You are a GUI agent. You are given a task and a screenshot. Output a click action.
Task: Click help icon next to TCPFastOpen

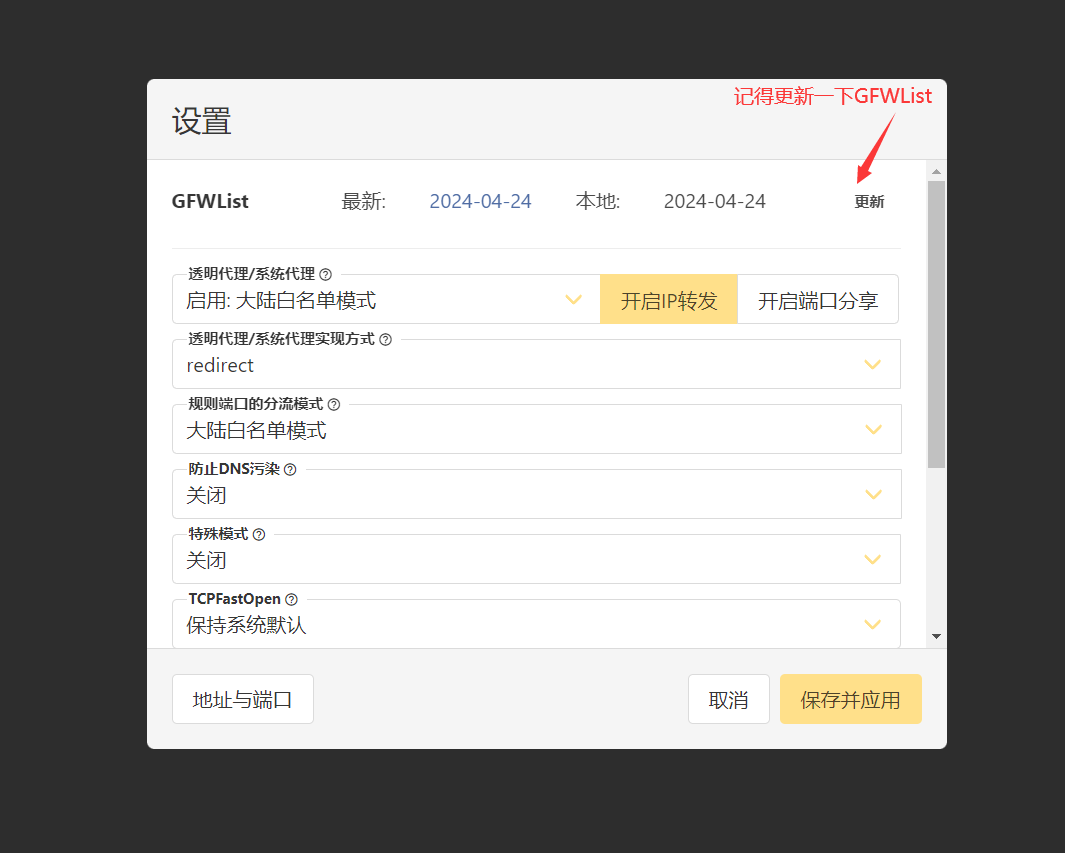click(x=292, y=600)
